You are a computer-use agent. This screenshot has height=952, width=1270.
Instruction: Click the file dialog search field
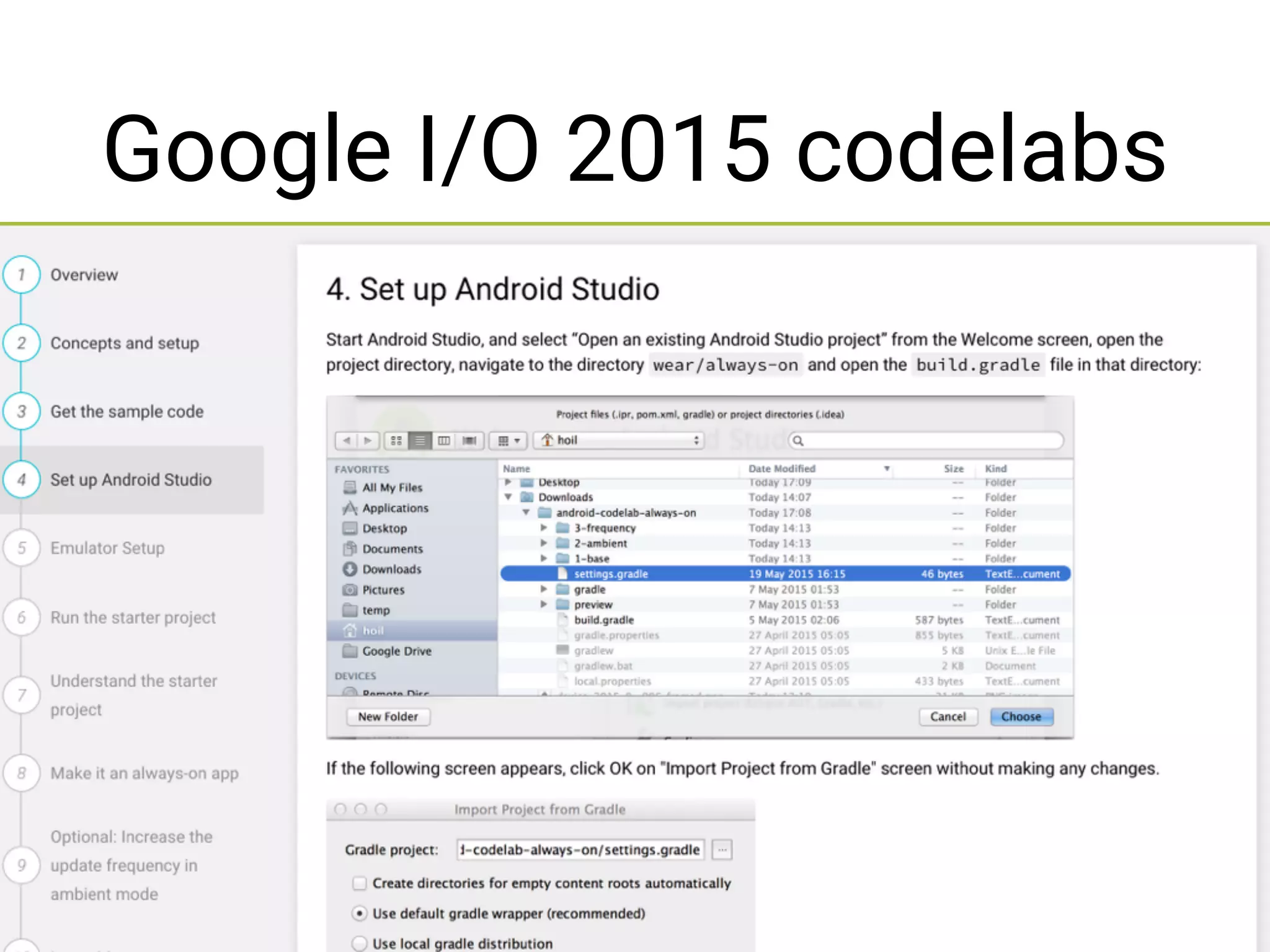click(926, 440)
